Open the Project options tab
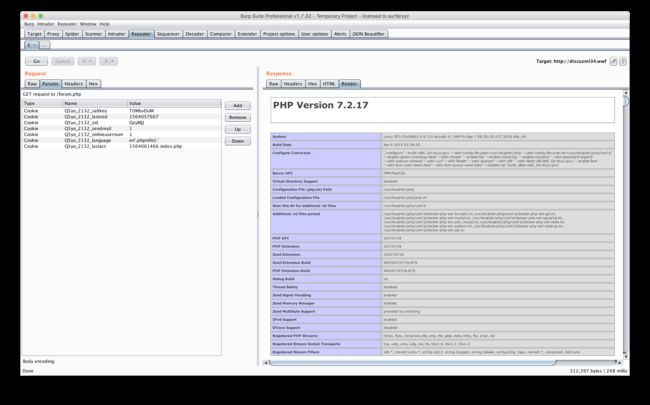The width and height of the screenshot is (650, 405). click(x=279, y=34)
